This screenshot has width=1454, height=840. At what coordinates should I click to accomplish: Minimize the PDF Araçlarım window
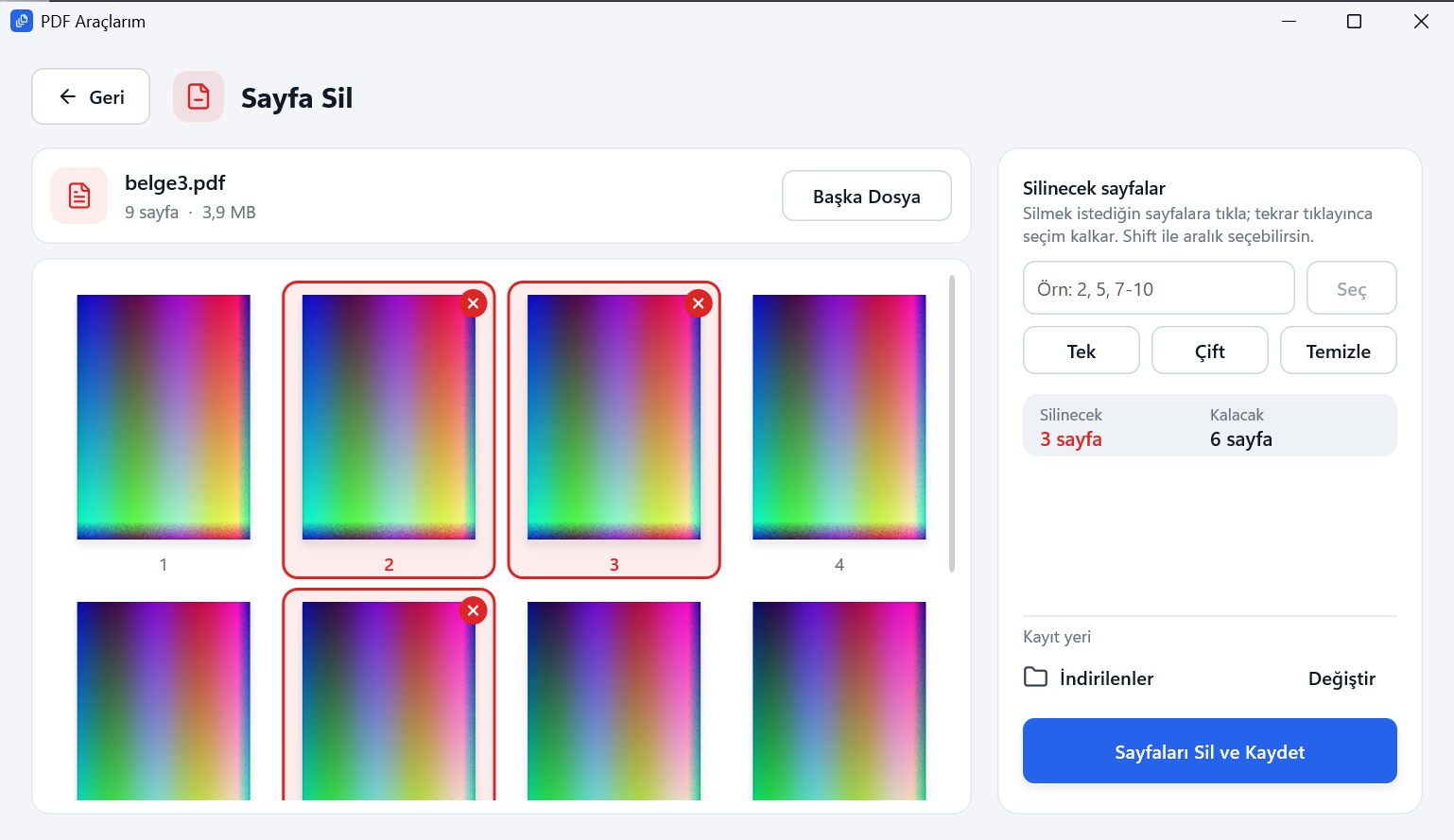pyautogui.click(x=1289, y=21)
